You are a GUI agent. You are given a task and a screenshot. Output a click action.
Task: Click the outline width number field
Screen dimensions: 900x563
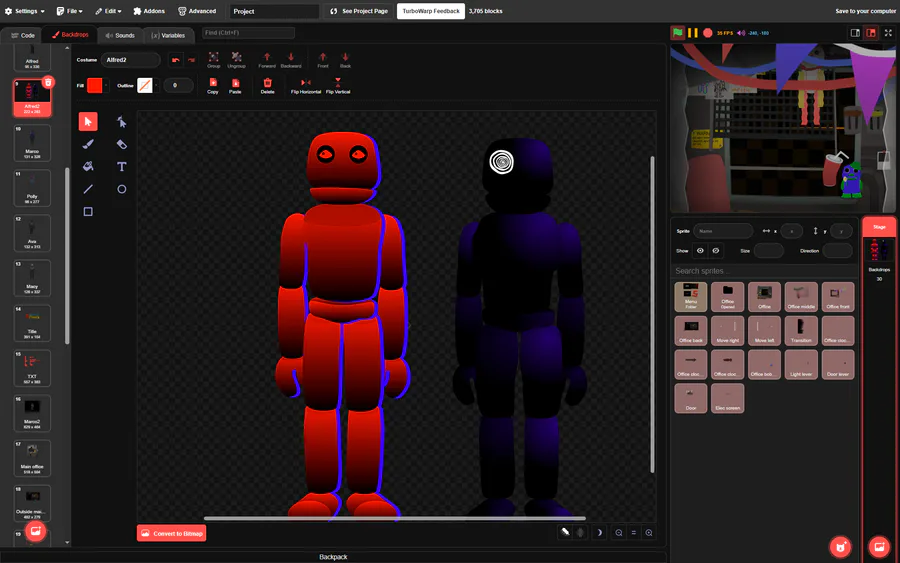point(179,86)
